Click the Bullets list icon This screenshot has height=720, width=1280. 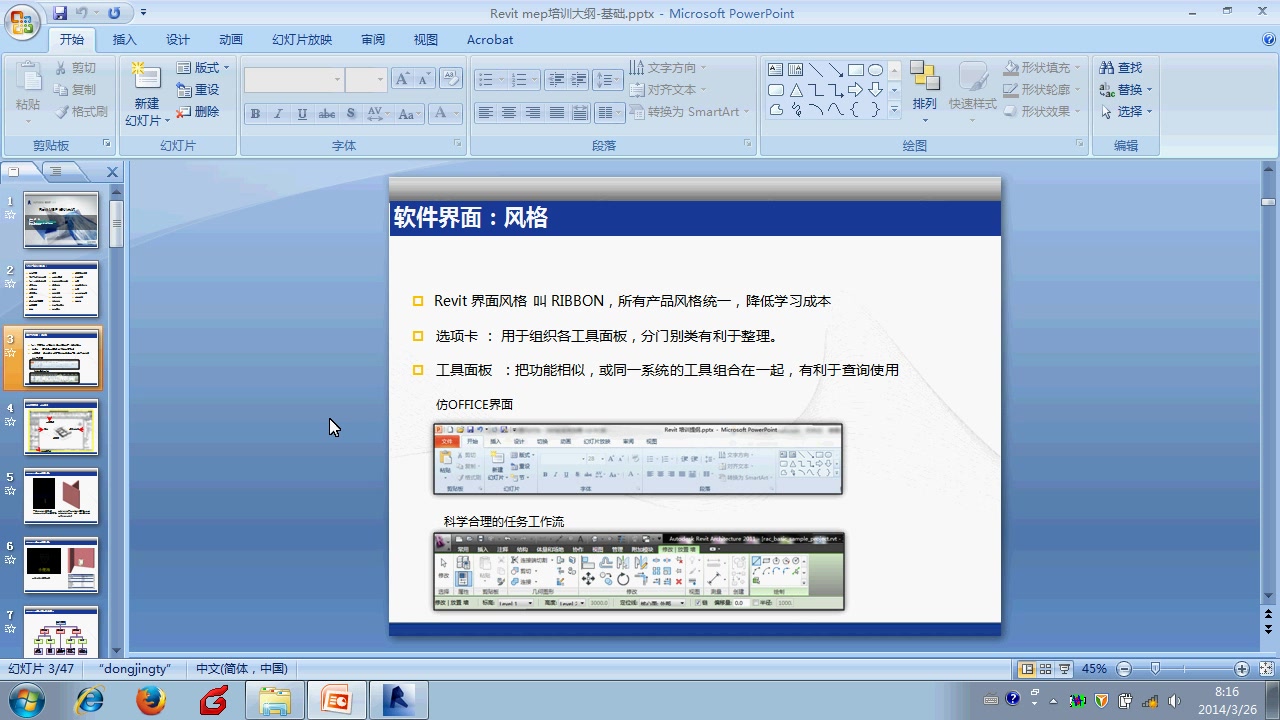click(489, 80)
